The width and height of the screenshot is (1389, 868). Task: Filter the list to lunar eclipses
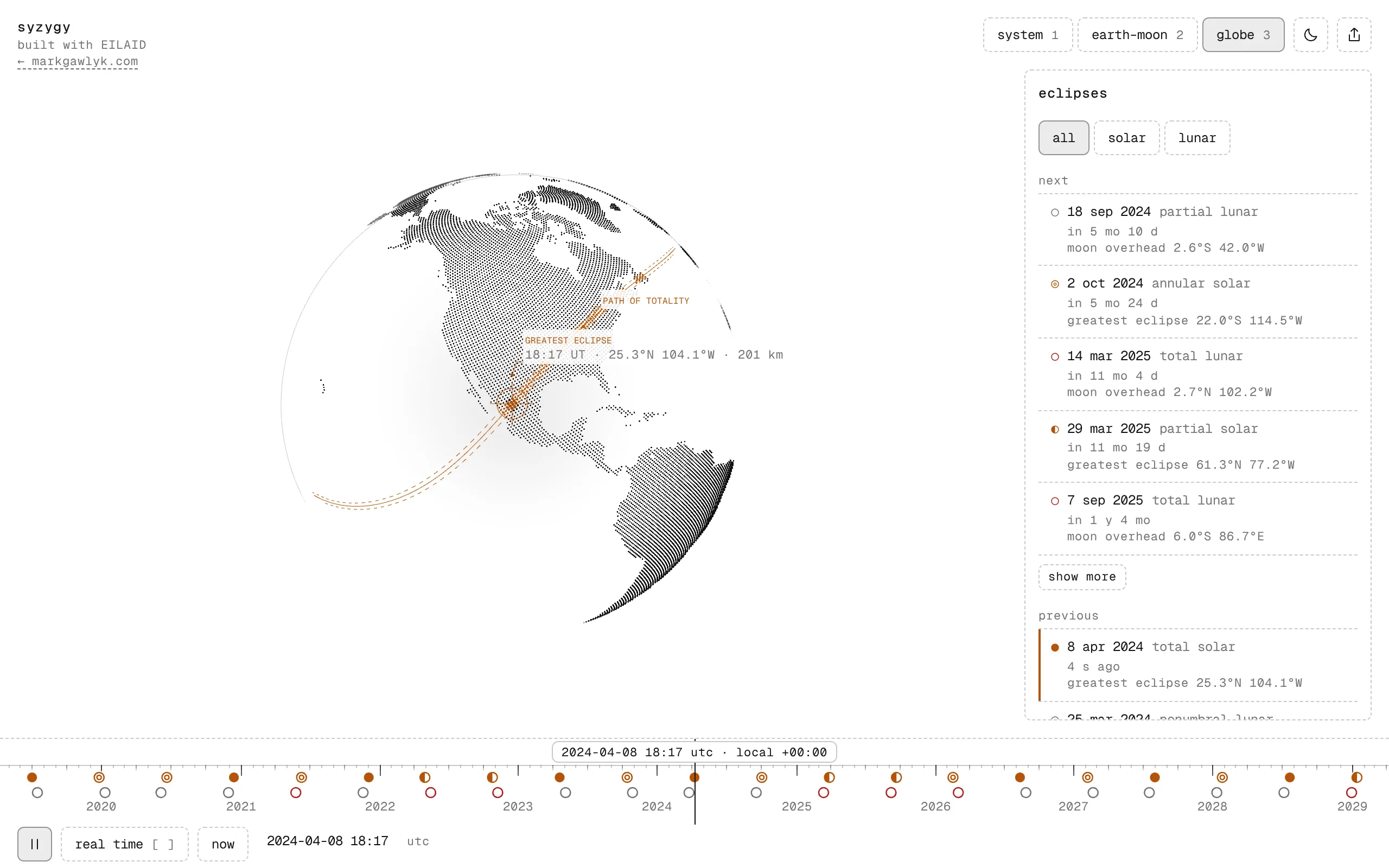[1197, 138]
